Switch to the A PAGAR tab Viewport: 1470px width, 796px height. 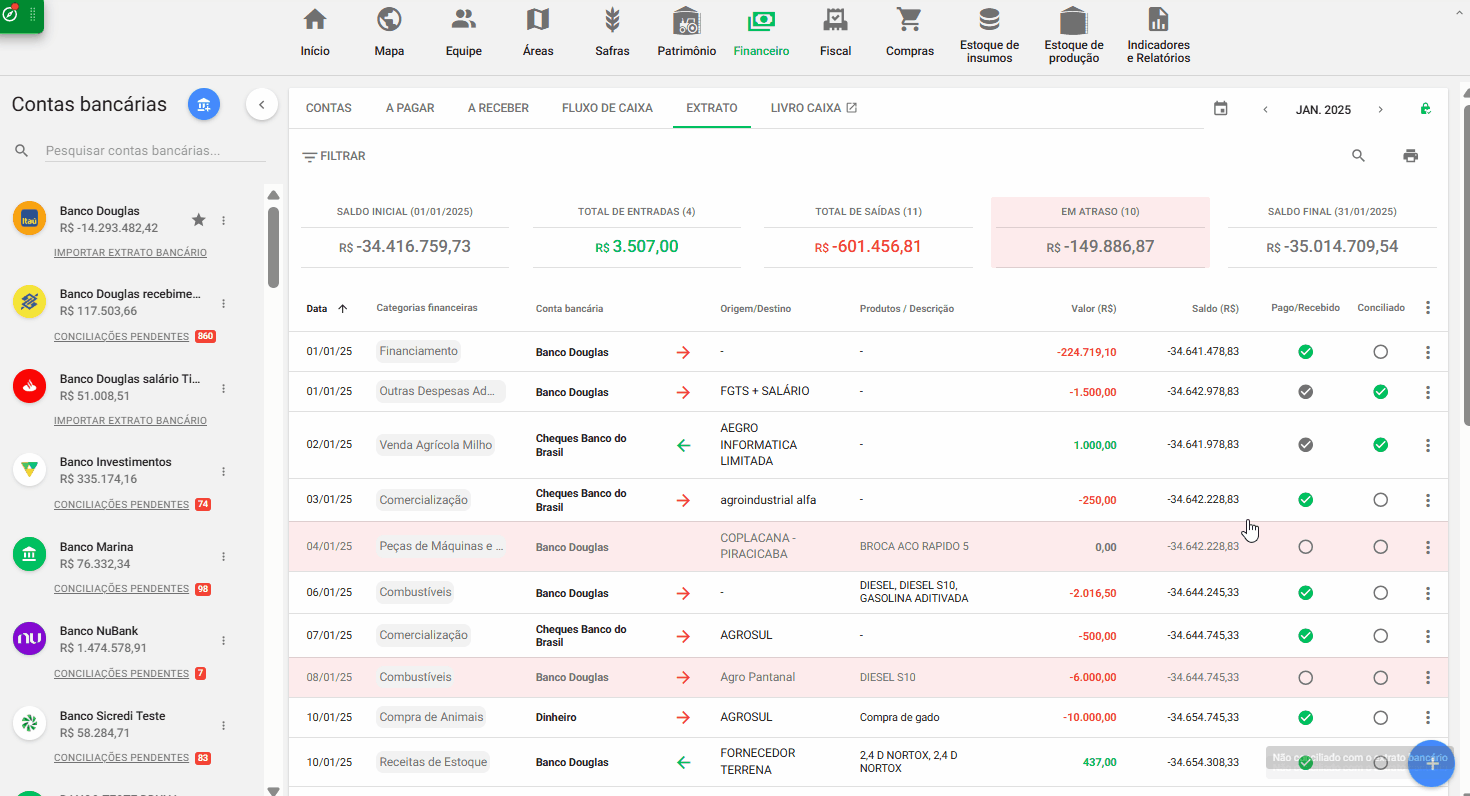pyautogui.click(x=410, y=108)
